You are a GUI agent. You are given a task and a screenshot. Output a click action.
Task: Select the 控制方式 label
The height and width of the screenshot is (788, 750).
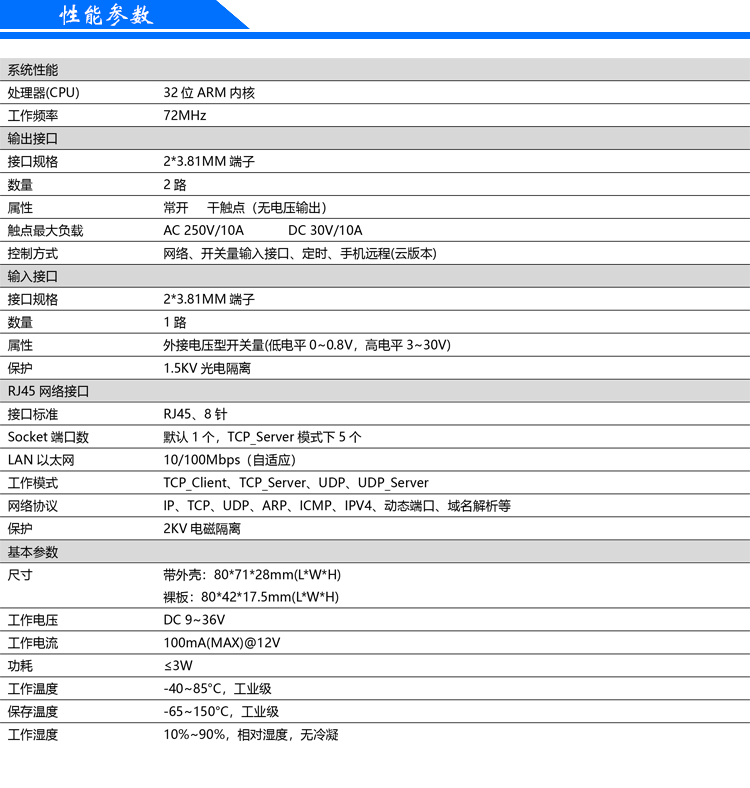click(33, 254)
